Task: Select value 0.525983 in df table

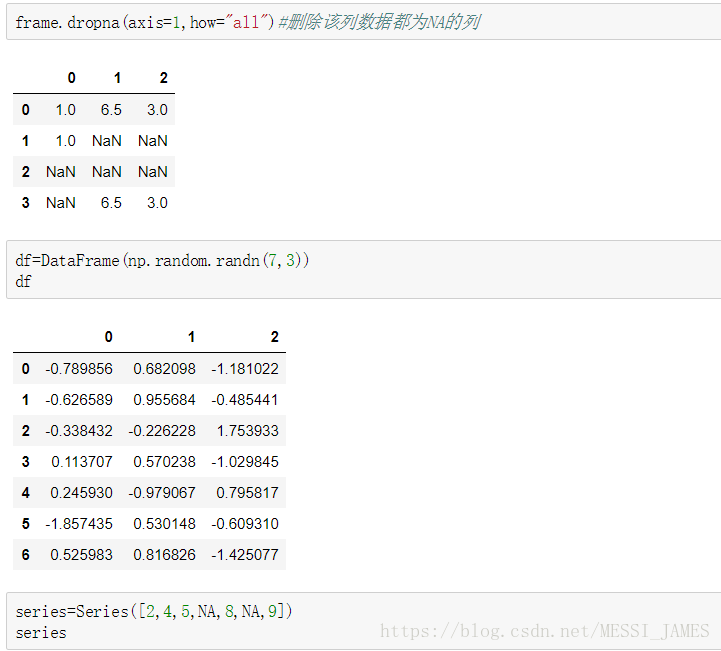Action: (x=81, y=555)
